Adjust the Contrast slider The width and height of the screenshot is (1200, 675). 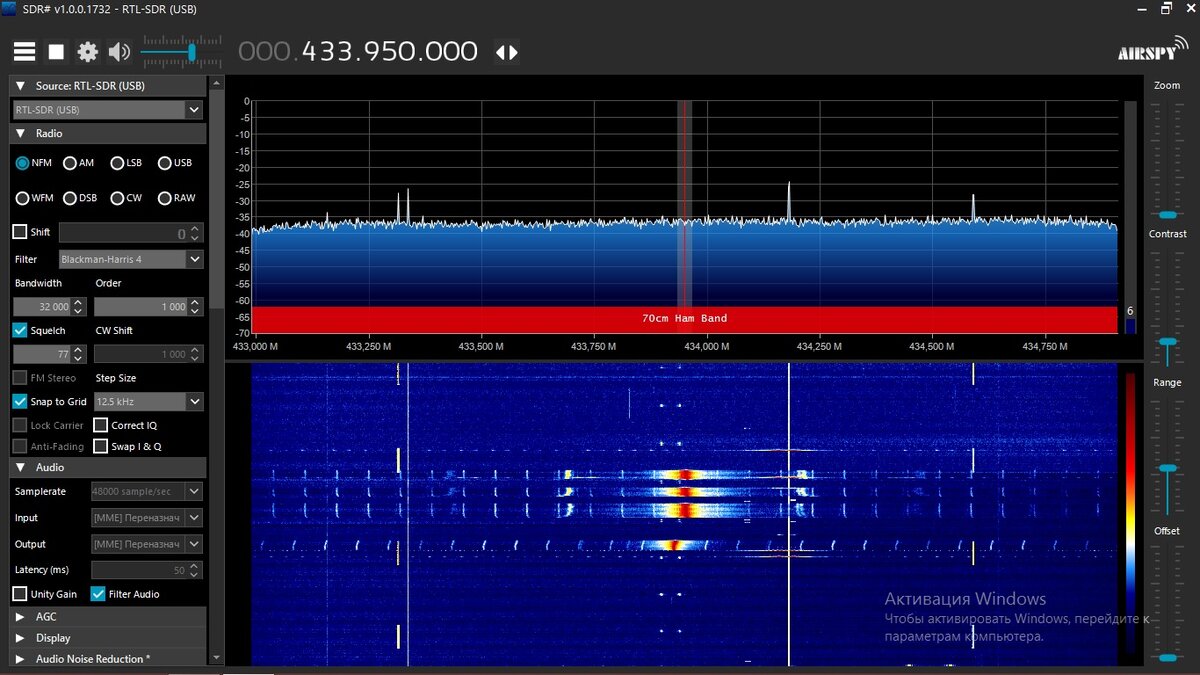pos(1167,342)
